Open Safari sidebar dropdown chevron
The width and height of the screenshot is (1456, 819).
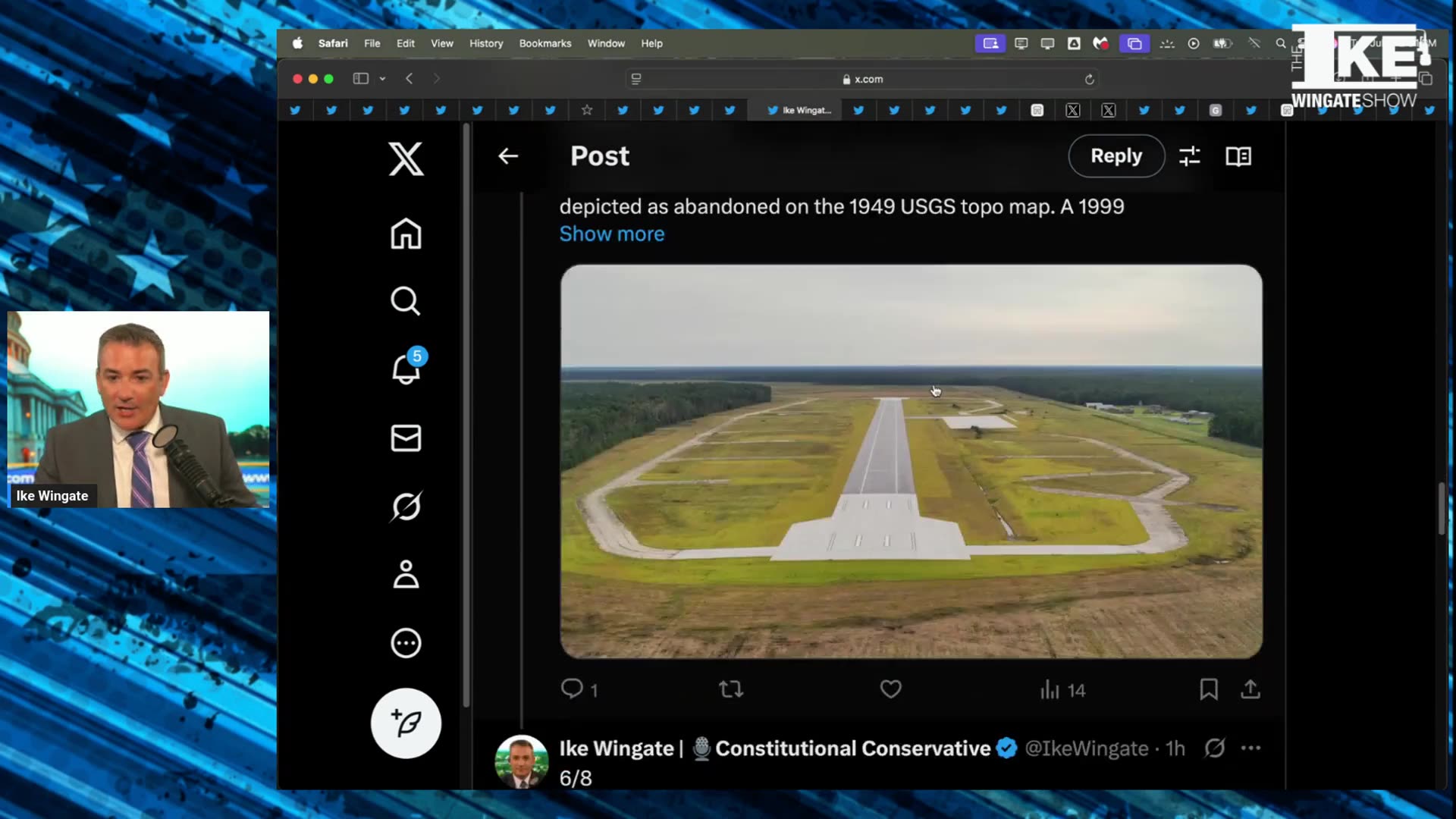pos(382,79)
